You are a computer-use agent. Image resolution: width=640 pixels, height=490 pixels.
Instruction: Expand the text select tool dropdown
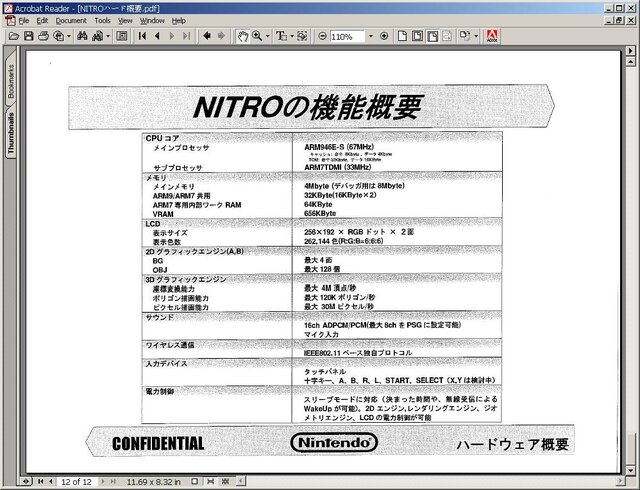290,36
